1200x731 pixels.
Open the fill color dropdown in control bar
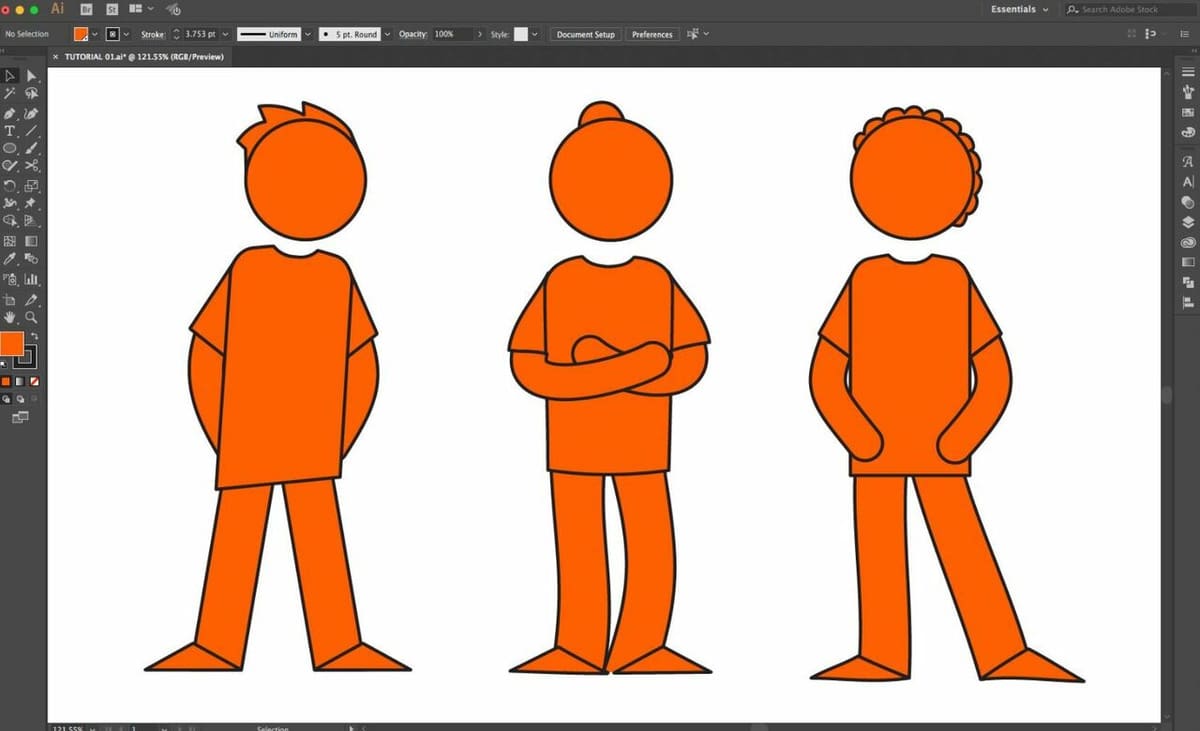point(95,34)
